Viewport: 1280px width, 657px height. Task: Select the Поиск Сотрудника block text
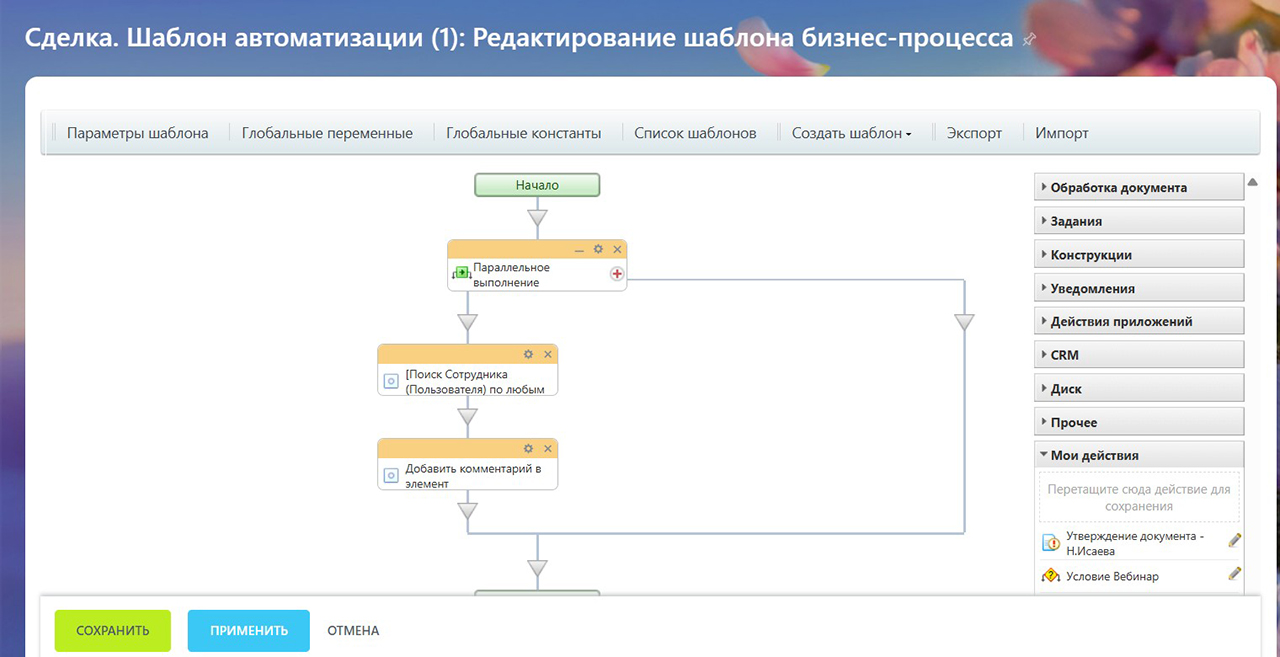pyautogui.click(x=475, y=382)
